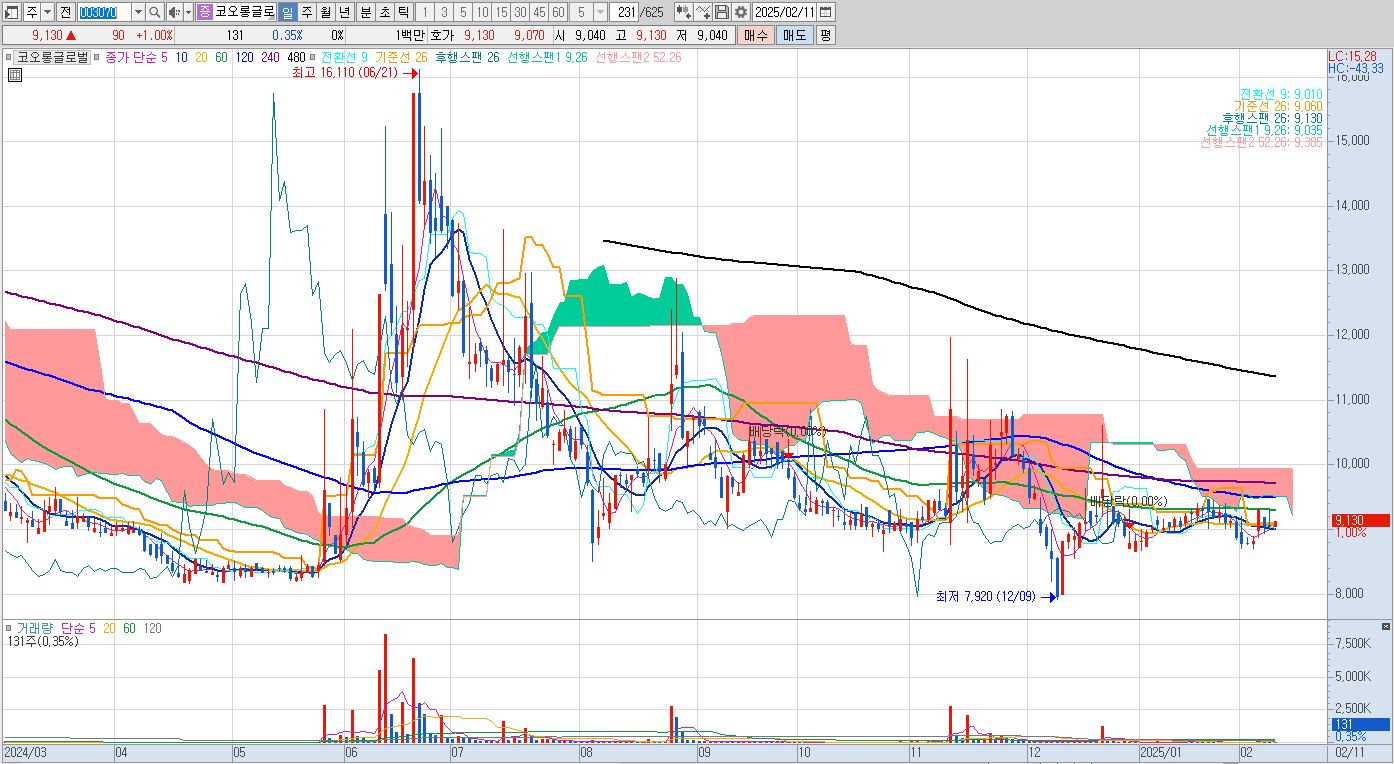Expand the stock code dropdown arrow
The height and width of the screenshot is (764, 1394).
pyautogui.click(x=138, y=12)
